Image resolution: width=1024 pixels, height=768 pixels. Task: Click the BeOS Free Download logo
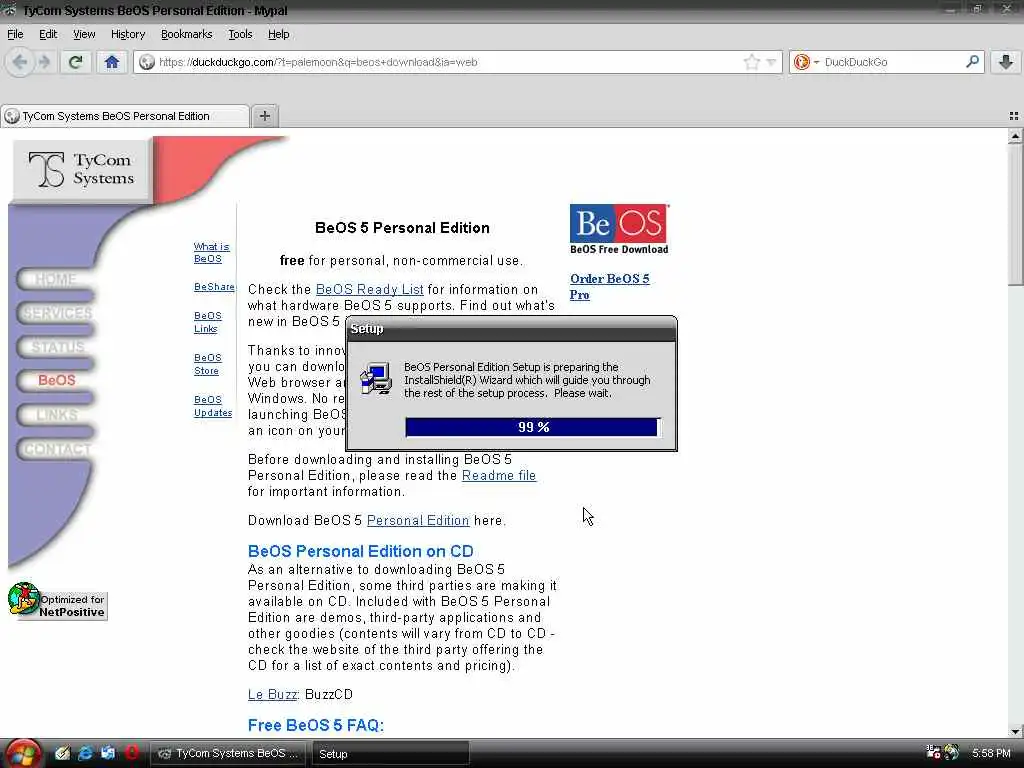619,229
